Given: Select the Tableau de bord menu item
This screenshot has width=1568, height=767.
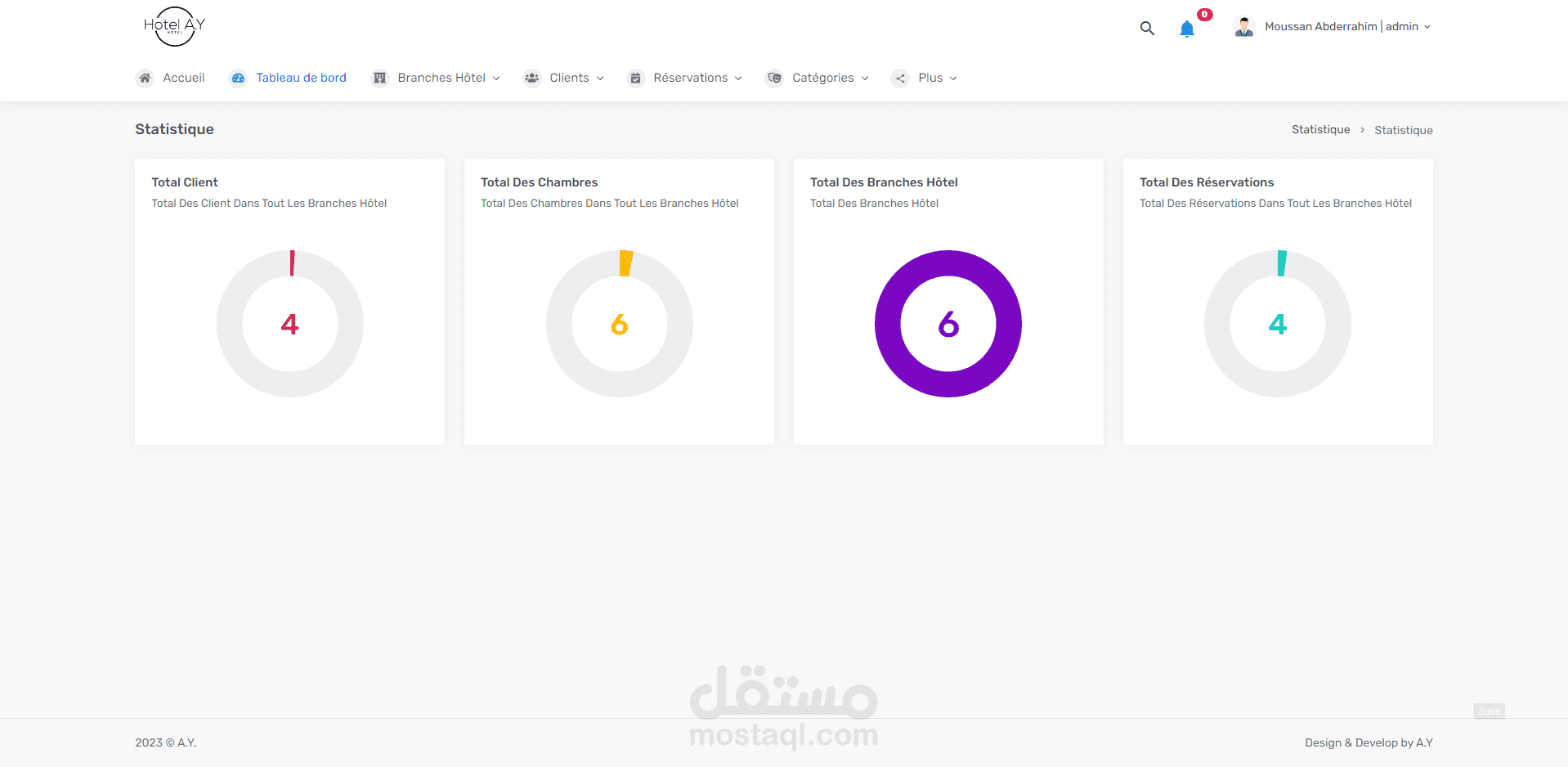Looking at the screenshot, I should (x=302, y=78).
